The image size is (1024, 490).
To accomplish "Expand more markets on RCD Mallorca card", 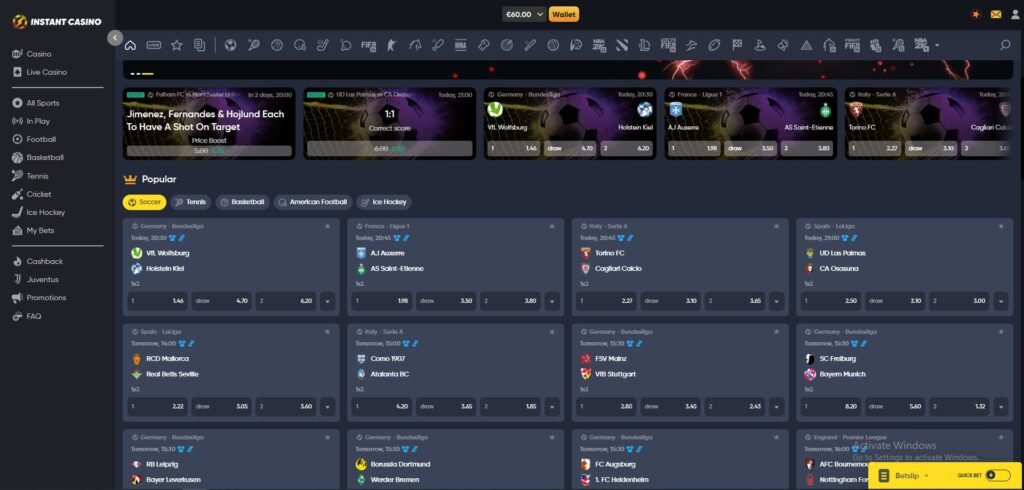I will [327, 406].
